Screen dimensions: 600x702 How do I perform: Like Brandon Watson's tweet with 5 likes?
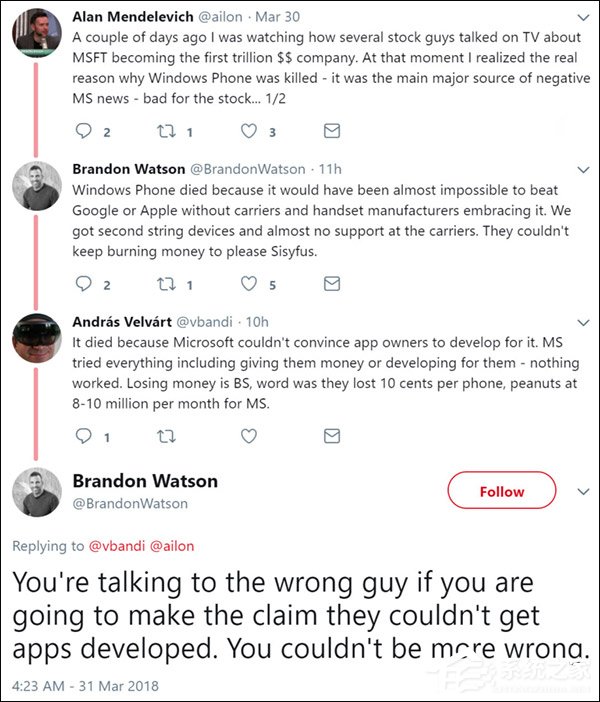[249, 284]
